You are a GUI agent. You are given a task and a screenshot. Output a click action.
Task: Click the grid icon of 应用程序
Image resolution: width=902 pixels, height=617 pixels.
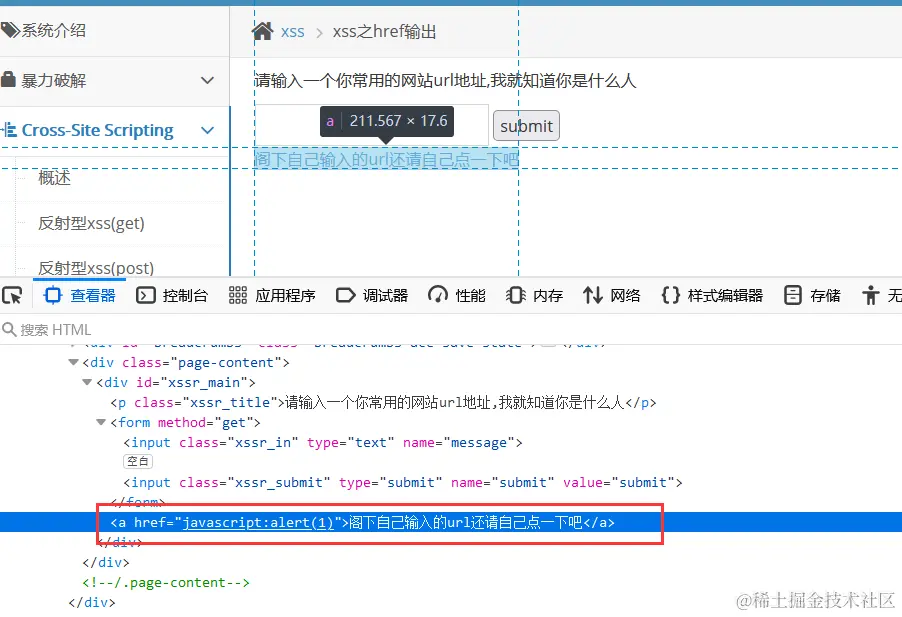click(238, 296)
